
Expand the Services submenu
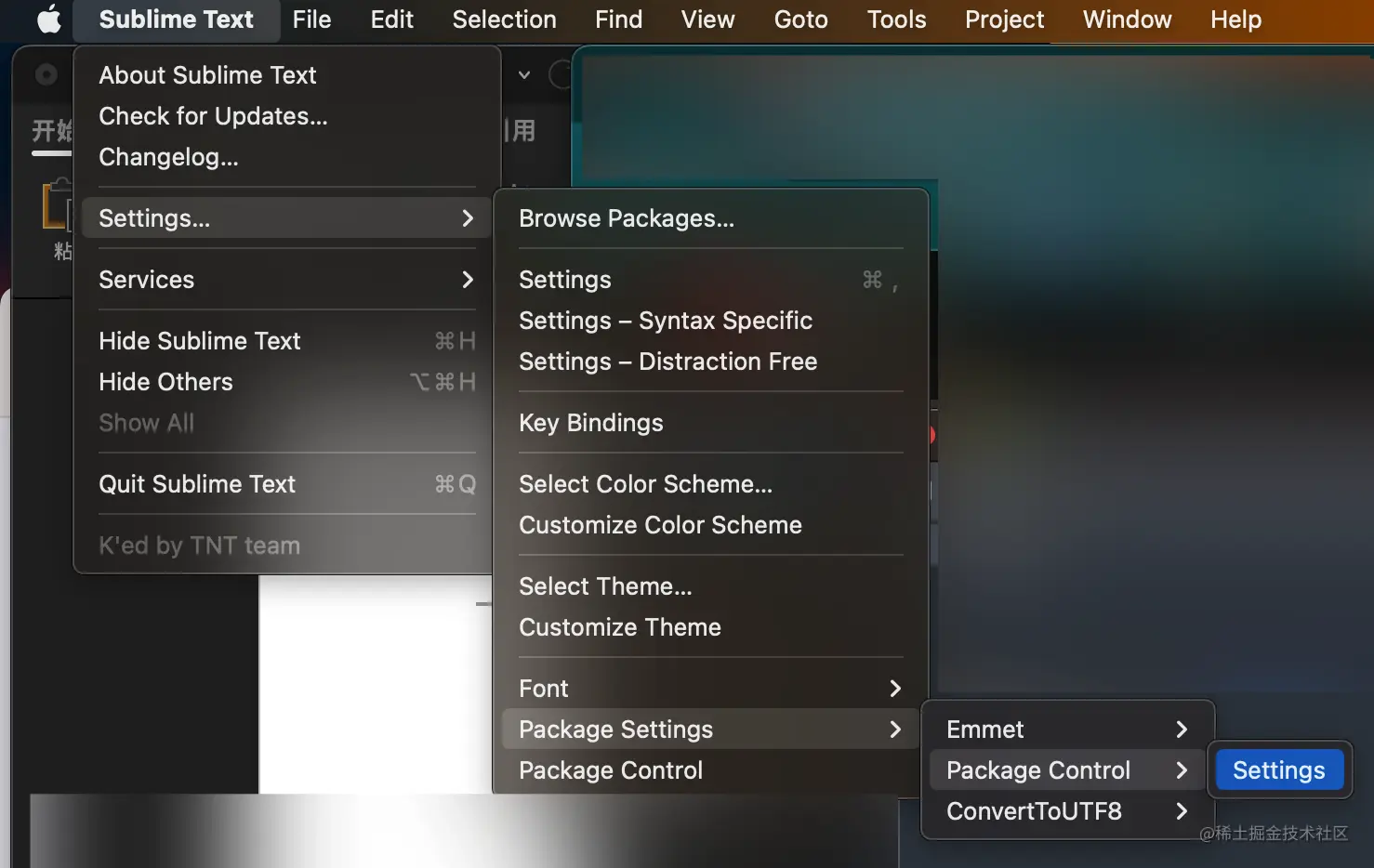click(286, 280)
